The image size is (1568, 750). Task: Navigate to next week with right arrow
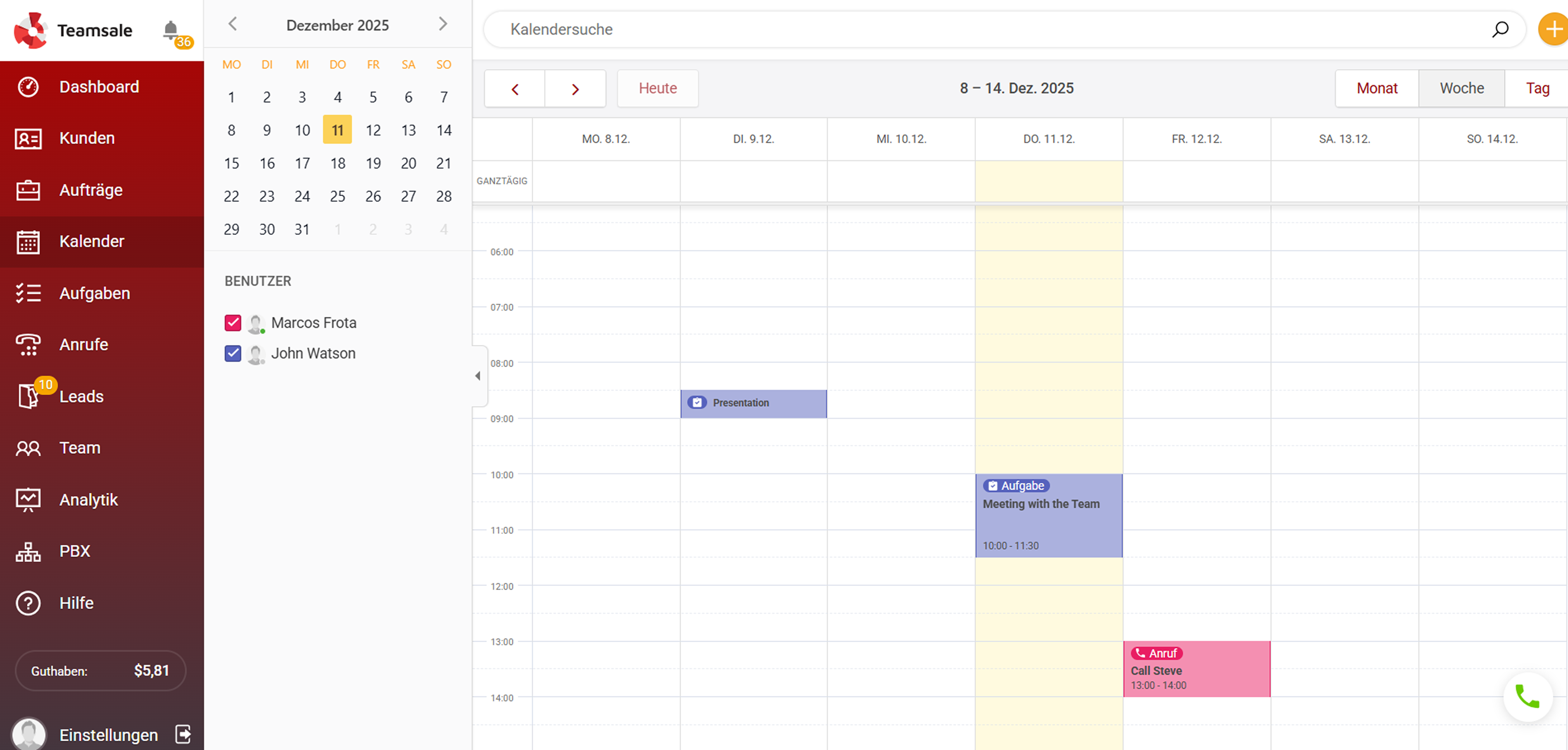coord(575,88)
